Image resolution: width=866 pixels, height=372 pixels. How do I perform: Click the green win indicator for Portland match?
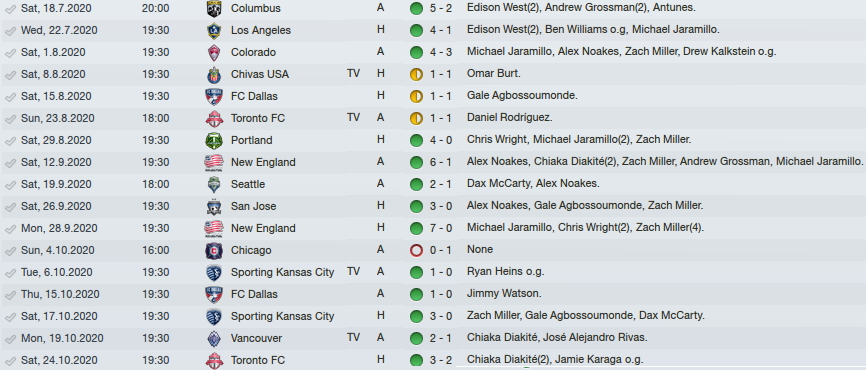tap(416, 140)
